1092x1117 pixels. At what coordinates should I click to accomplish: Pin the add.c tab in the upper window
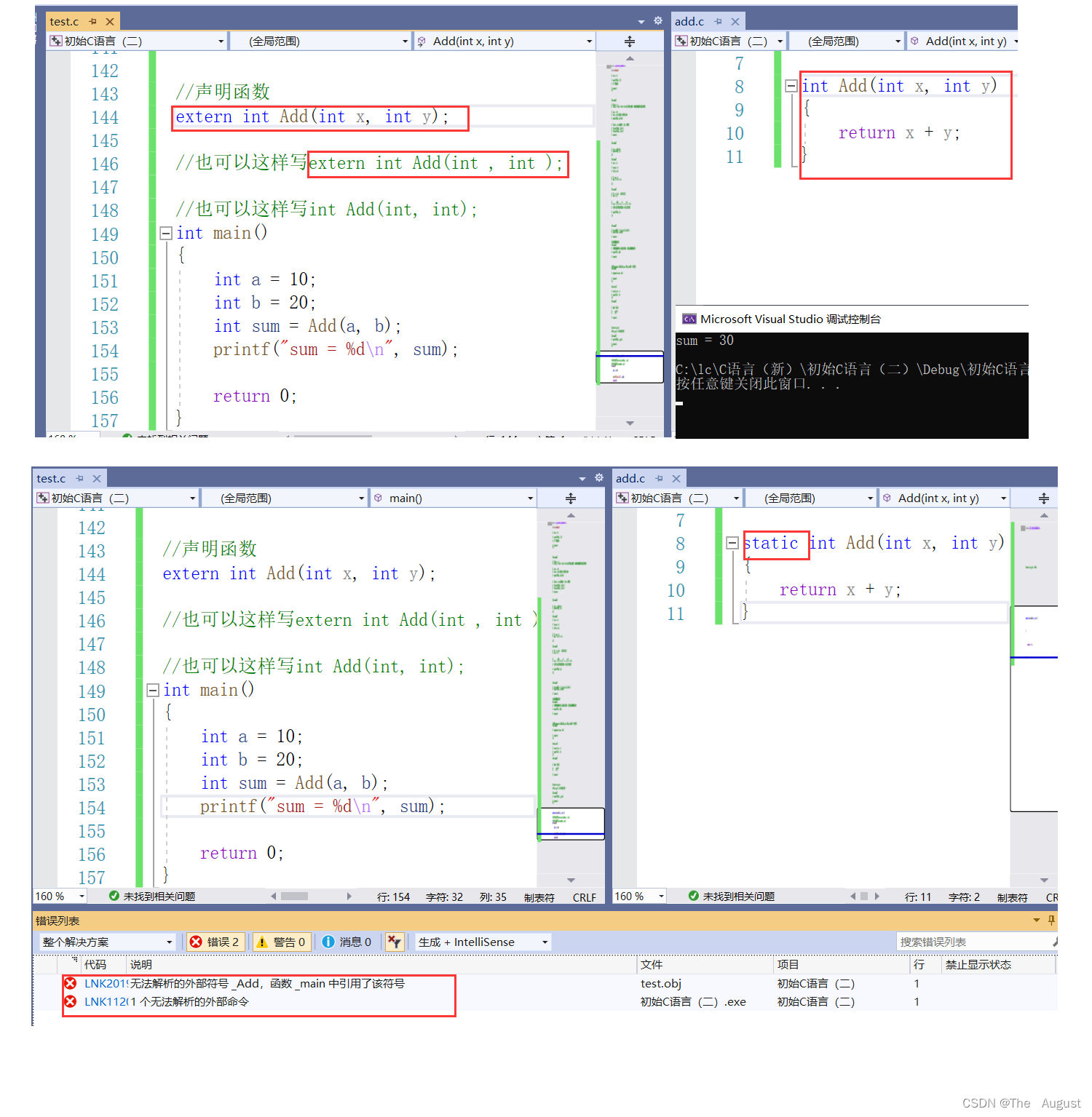coord(718,22)
